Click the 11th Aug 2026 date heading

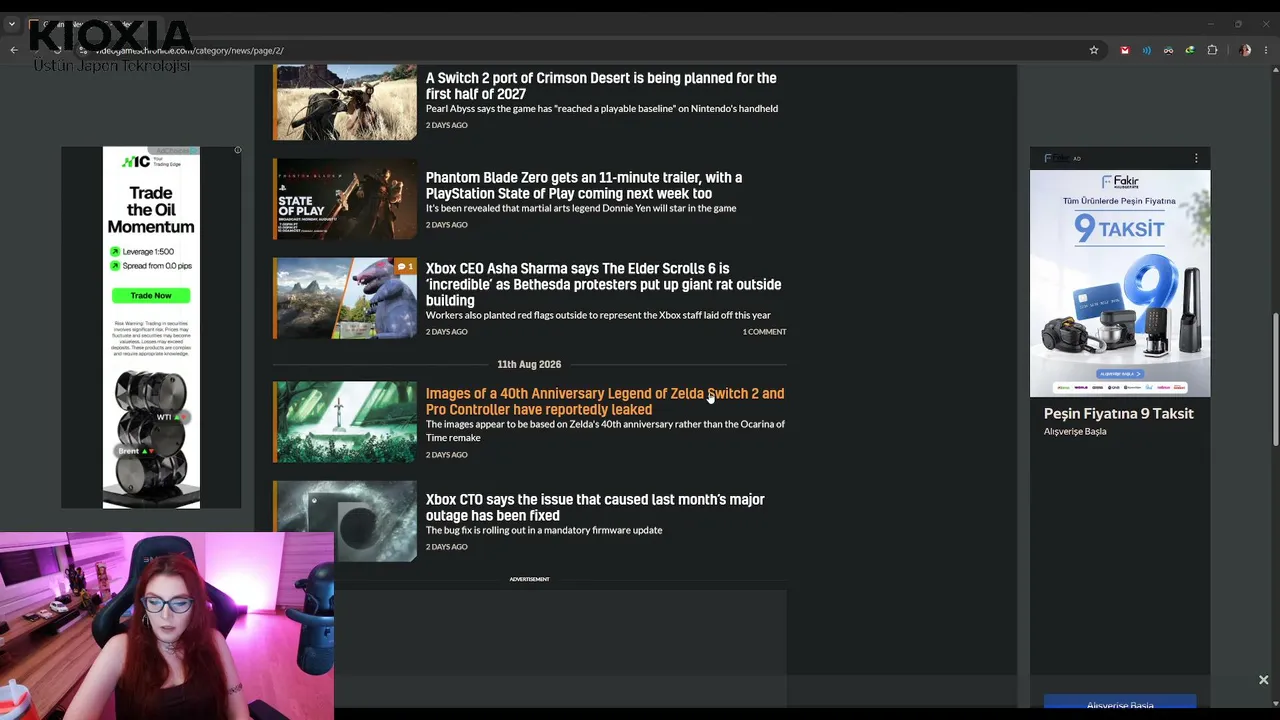click(529, 364)
